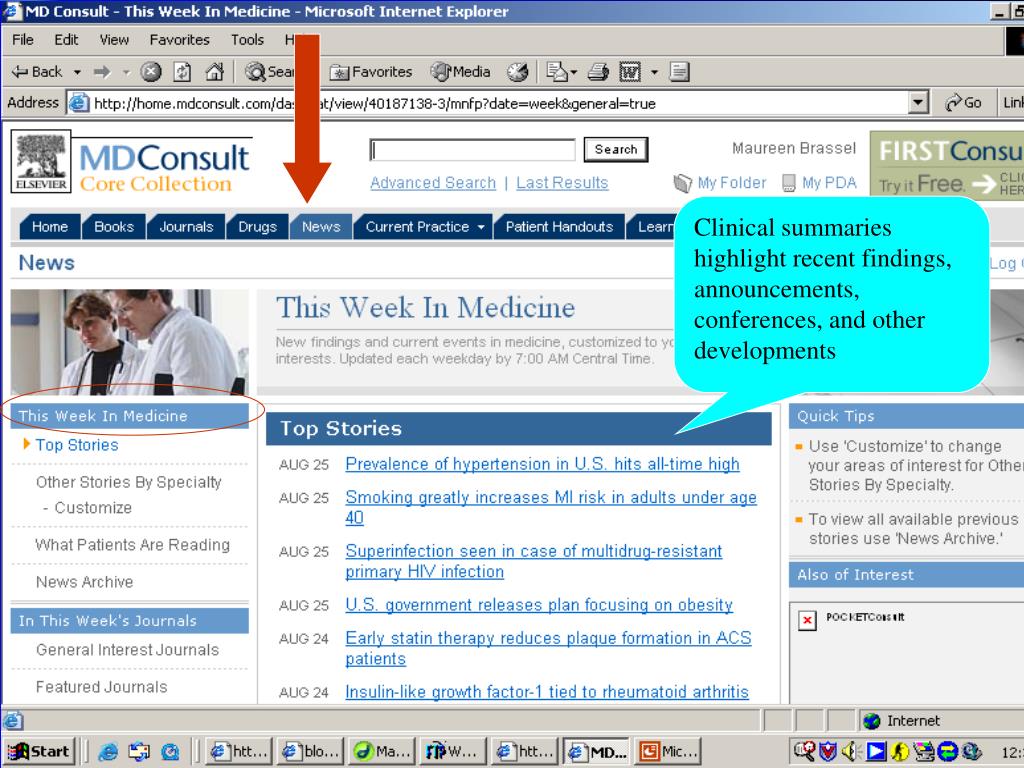Click the Forward arrow toolbar button
Screen dimensions: 1024x768
[102, 72]
